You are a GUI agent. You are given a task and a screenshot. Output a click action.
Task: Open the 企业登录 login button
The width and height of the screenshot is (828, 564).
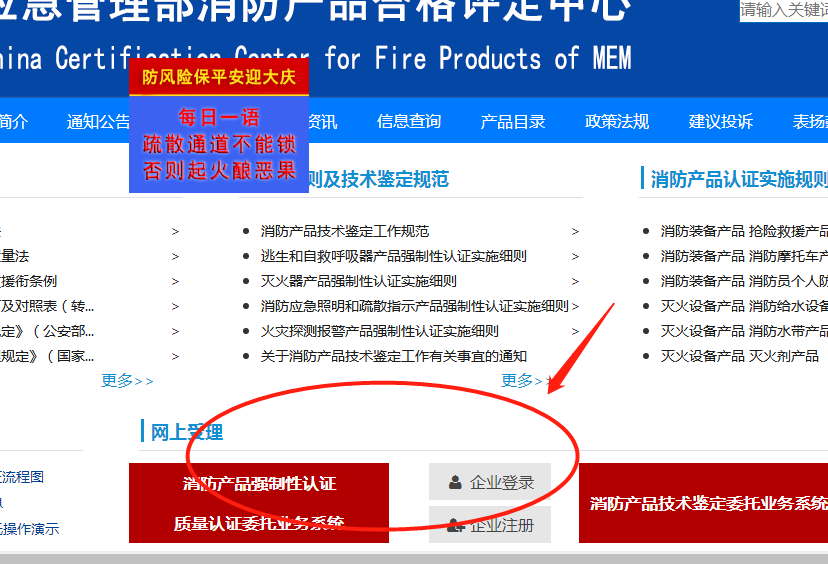[490, 482]
